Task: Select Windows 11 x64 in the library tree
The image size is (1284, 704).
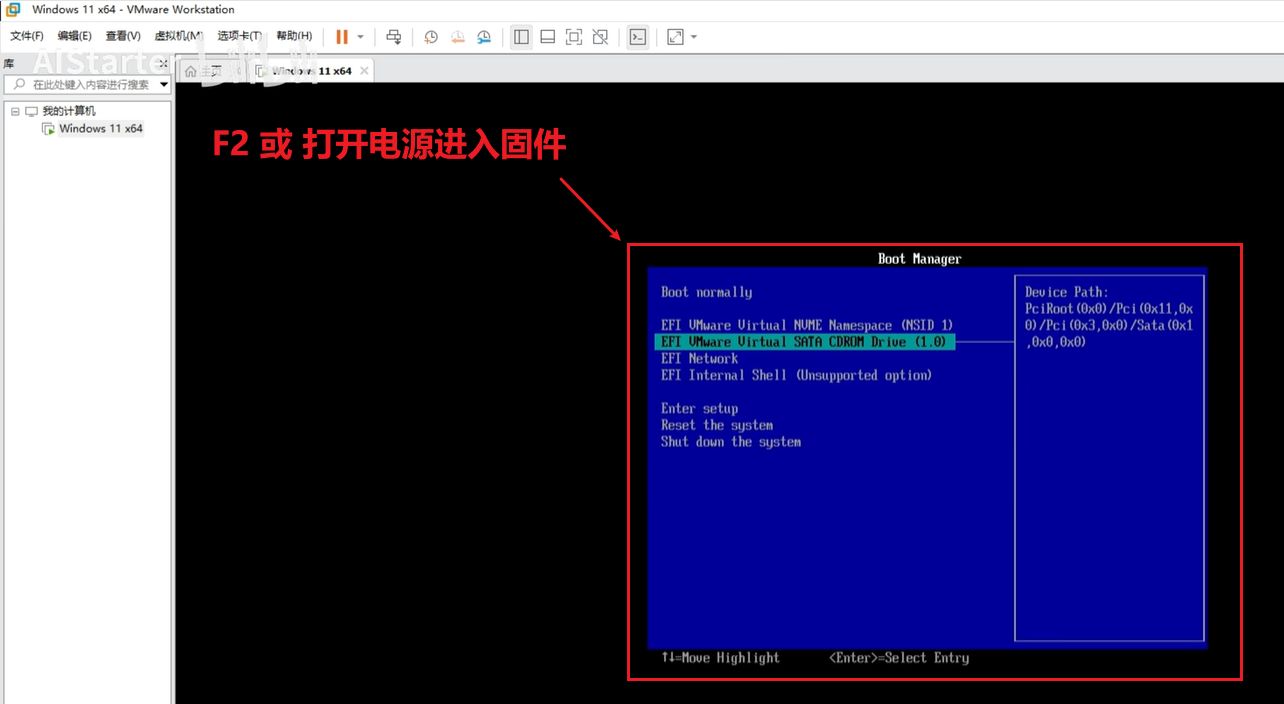Action: pyautogui.click(x=100, y=129)
